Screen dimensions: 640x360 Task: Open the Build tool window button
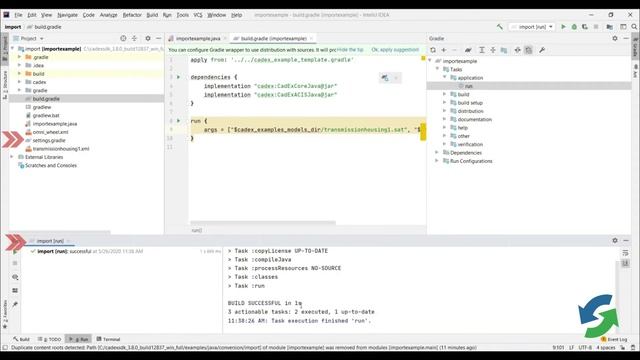22,339
